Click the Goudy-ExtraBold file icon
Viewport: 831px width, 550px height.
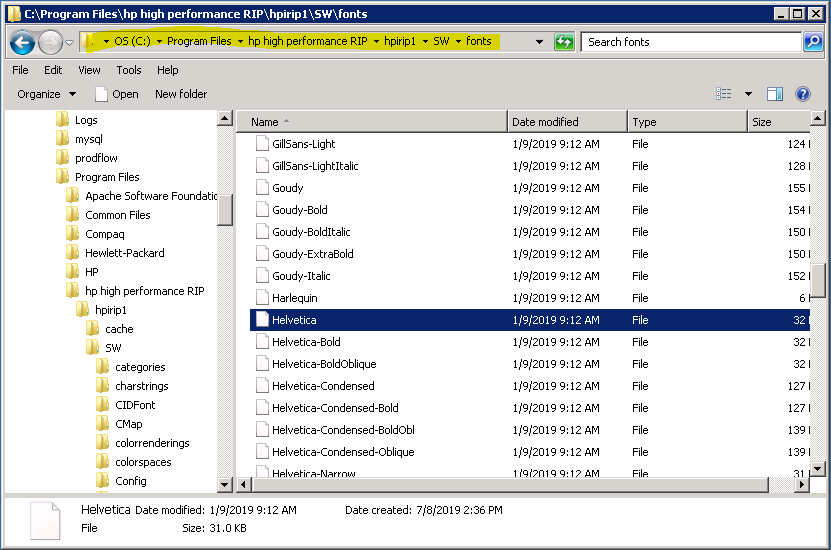(262, 254)
